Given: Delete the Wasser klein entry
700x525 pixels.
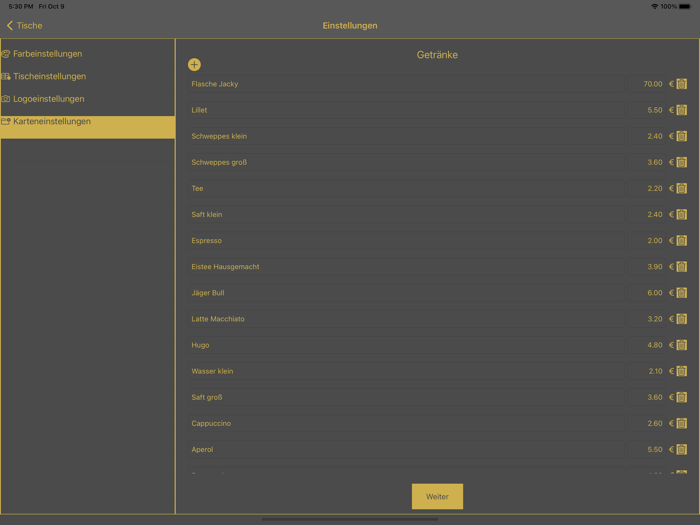Looking at the screenshot, I should pos(681,371).
